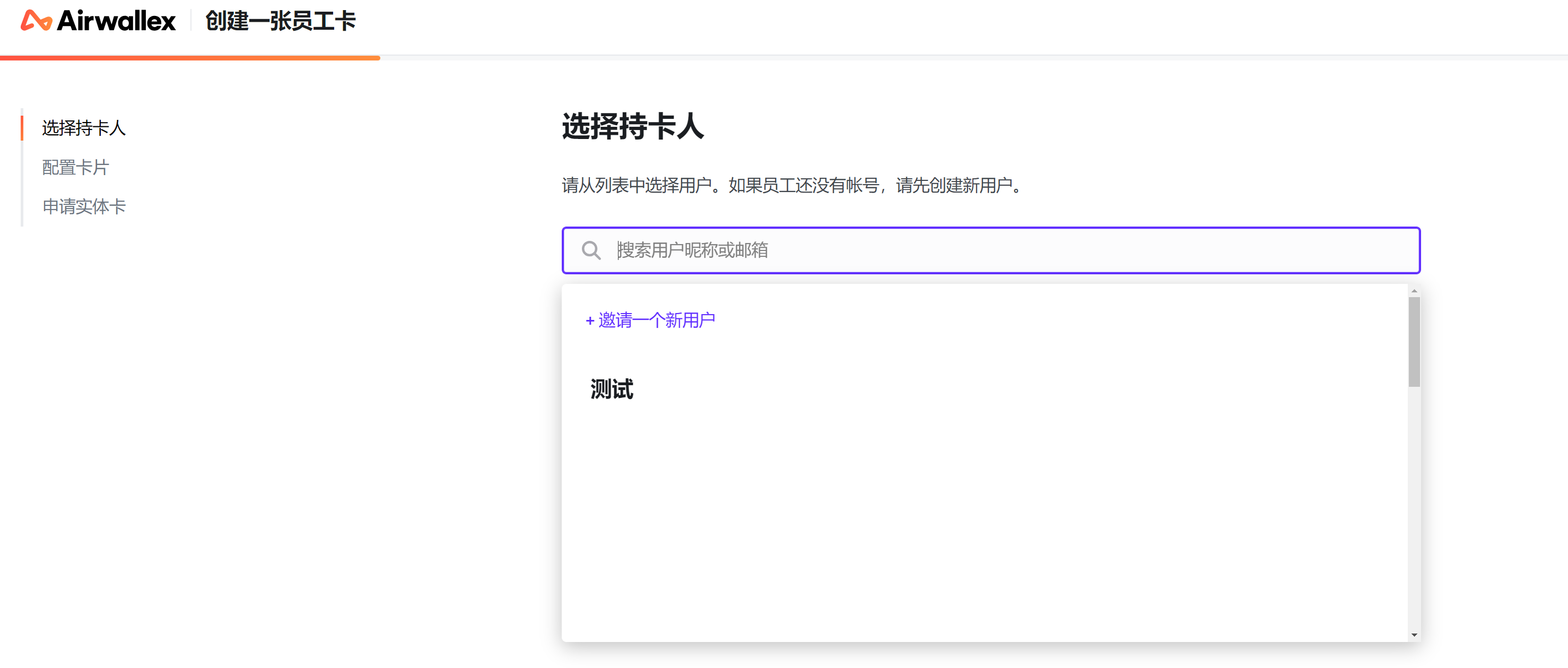Click the Airwallex wordmark text
Screen dimensions: 1568x668
click(x=116, y=21)
